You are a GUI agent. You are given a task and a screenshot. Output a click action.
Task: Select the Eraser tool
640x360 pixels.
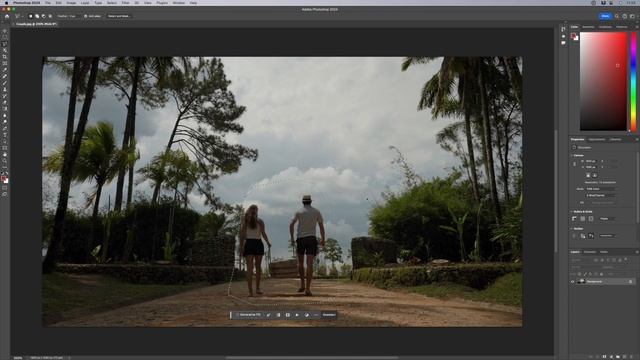pos(5,102)
